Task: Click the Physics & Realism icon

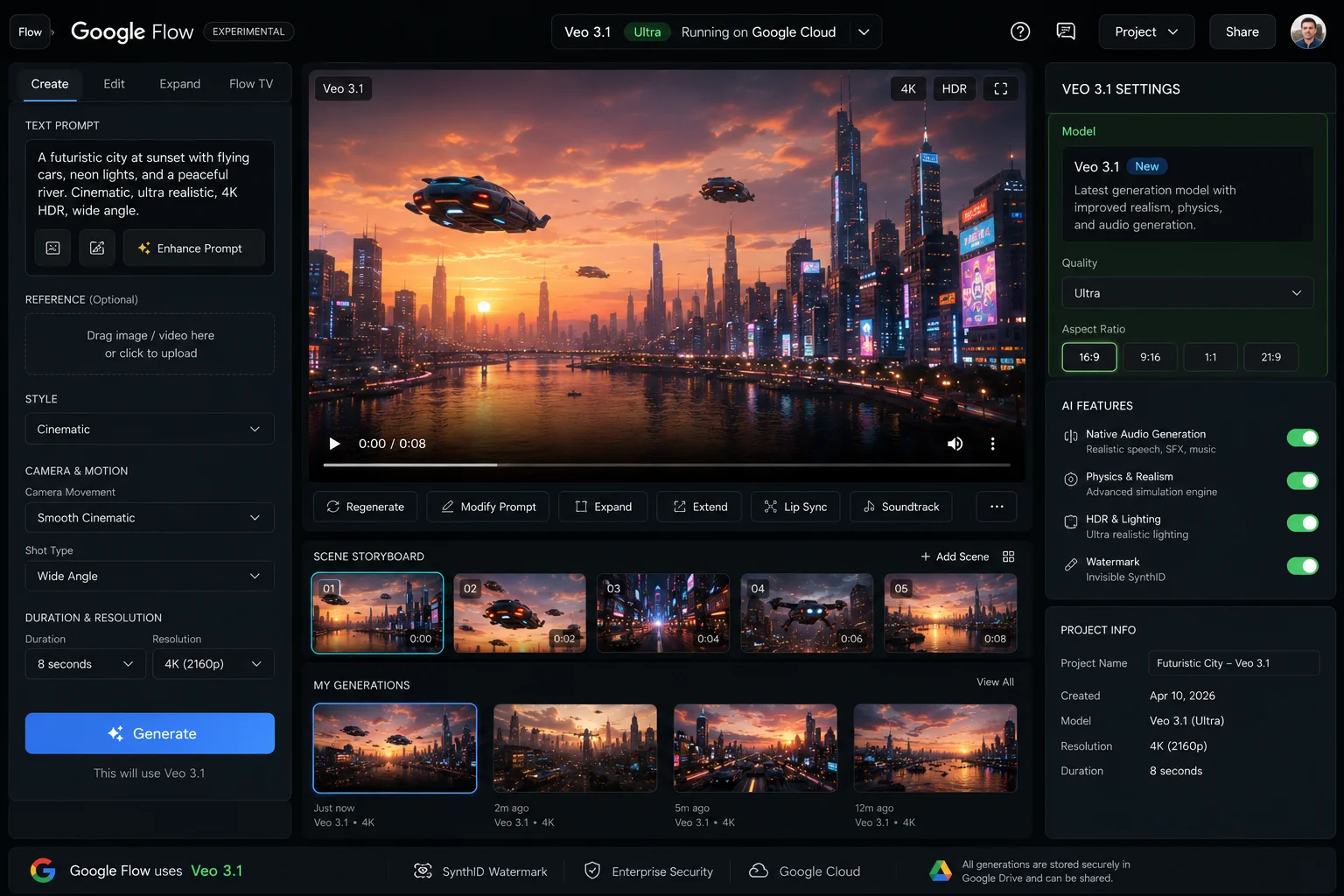Action: pos(1071,479)
